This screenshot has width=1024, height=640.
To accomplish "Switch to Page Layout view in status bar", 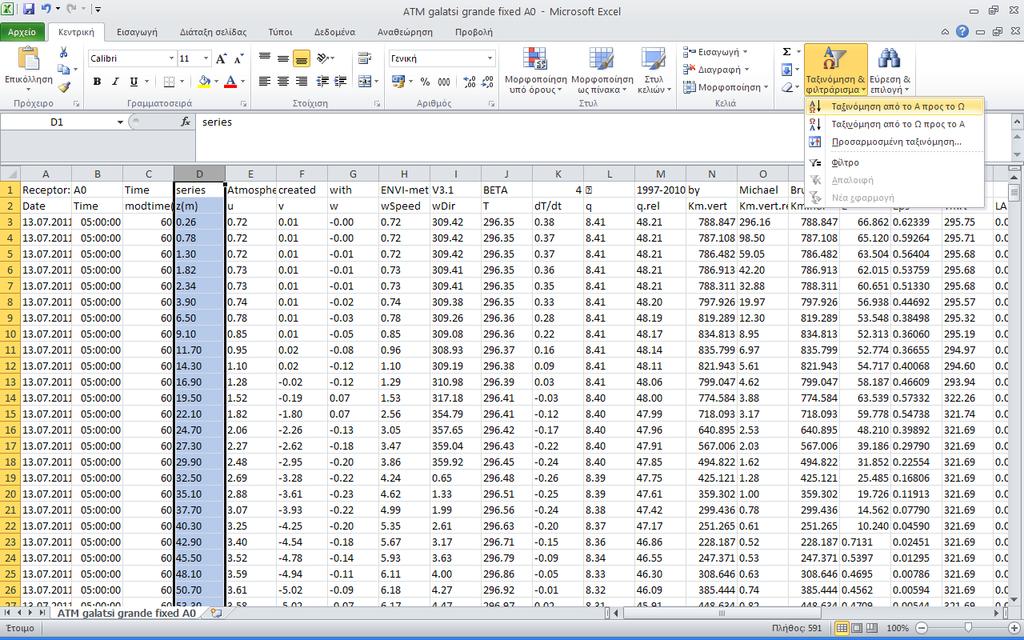I will (x=857, y=628).
